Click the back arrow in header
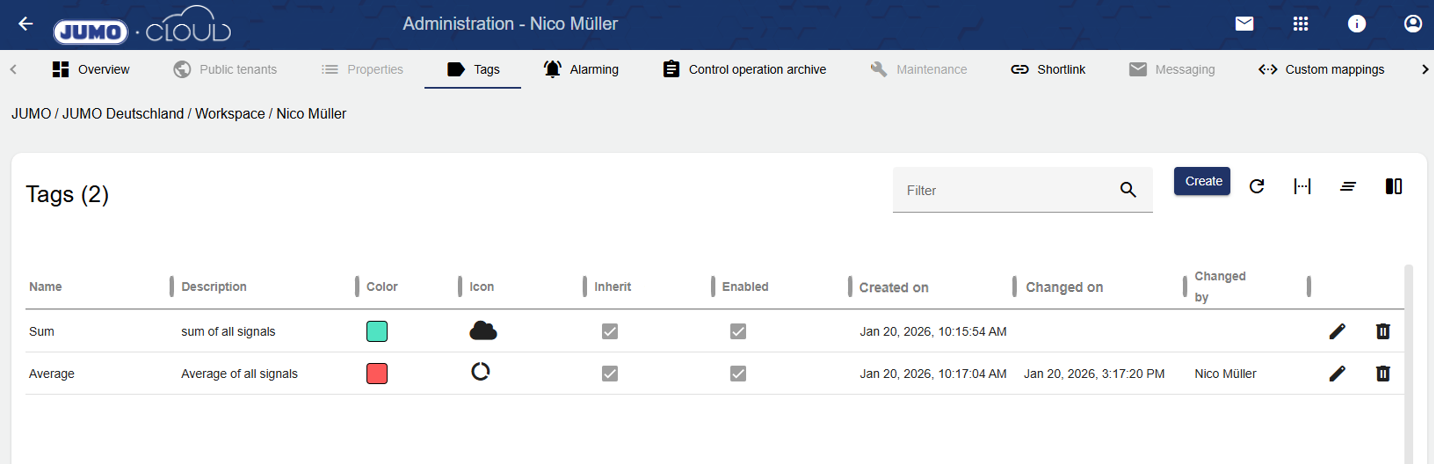The image size is (1434, 464). [x=26, y=24]
